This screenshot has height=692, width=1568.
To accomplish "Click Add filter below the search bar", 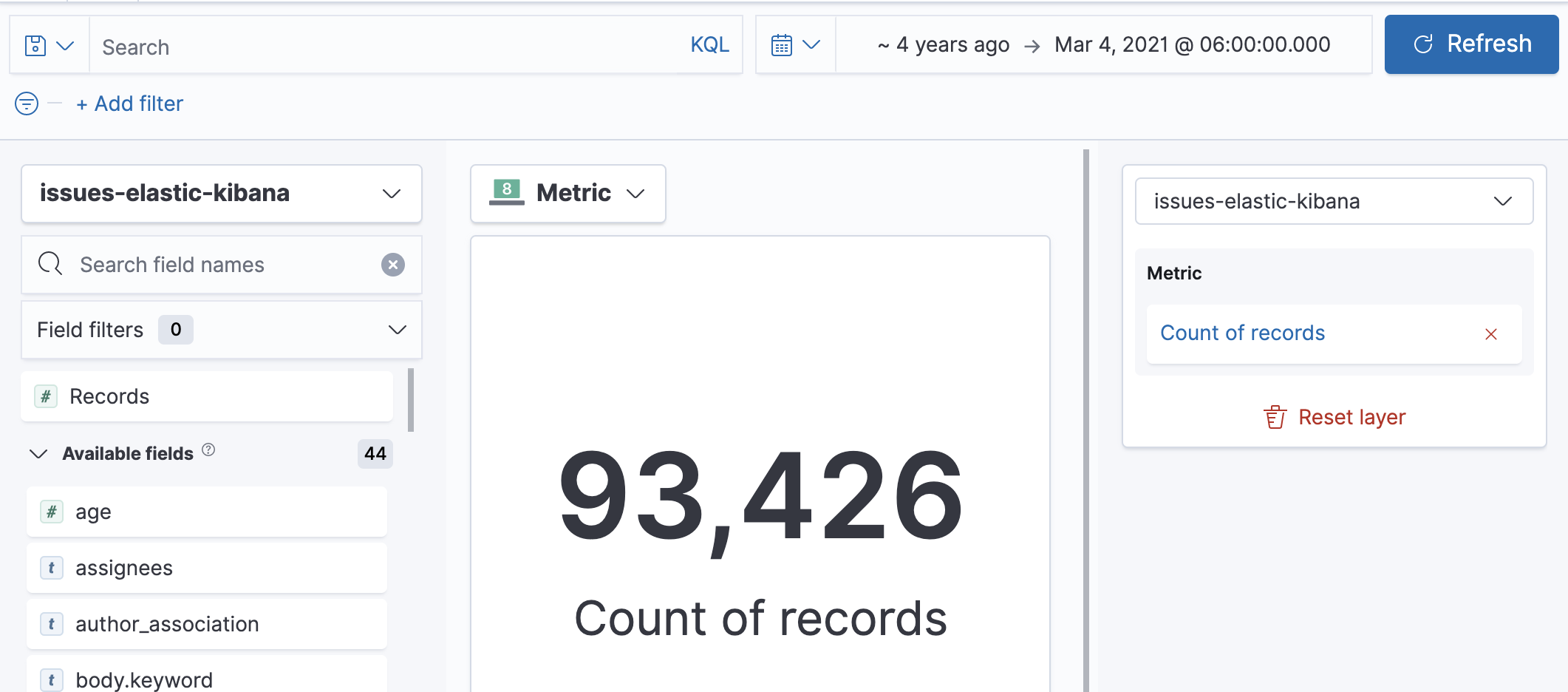I will coord(130,104).
